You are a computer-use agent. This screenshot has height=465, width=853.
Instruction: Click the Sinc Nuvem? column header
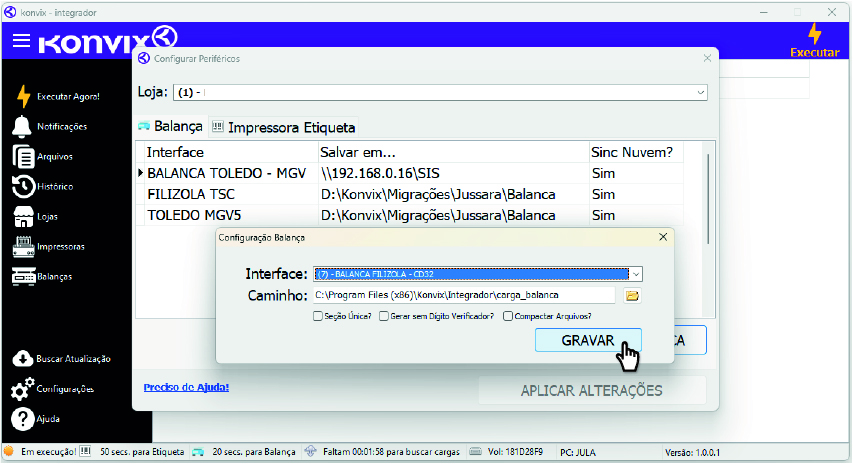point(636,152)
